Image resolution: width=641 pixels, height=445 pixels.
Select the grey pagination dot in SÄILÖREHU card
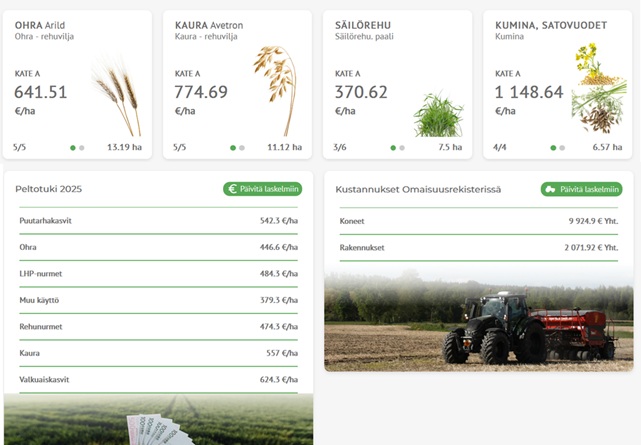(x=402, y=148)
